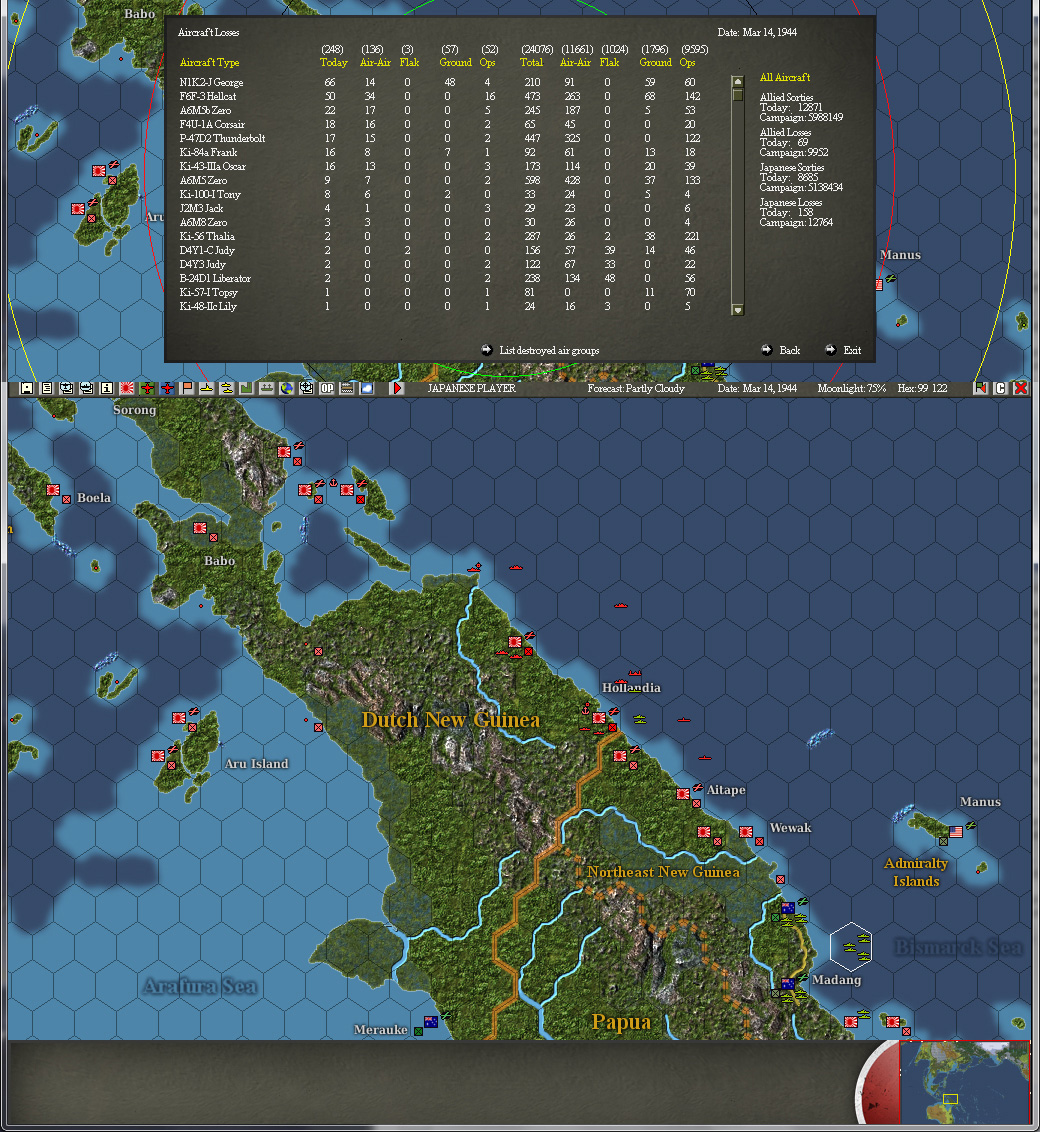The width and height of the screenshot is (1040, 1132).
Task: Click the globe toolbar icon
Action: (x=287, y=388)
